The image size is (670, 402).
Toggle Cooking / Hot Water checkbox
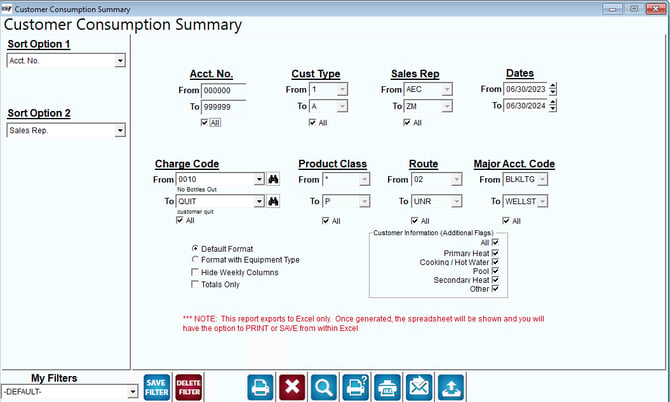[495, 262]
